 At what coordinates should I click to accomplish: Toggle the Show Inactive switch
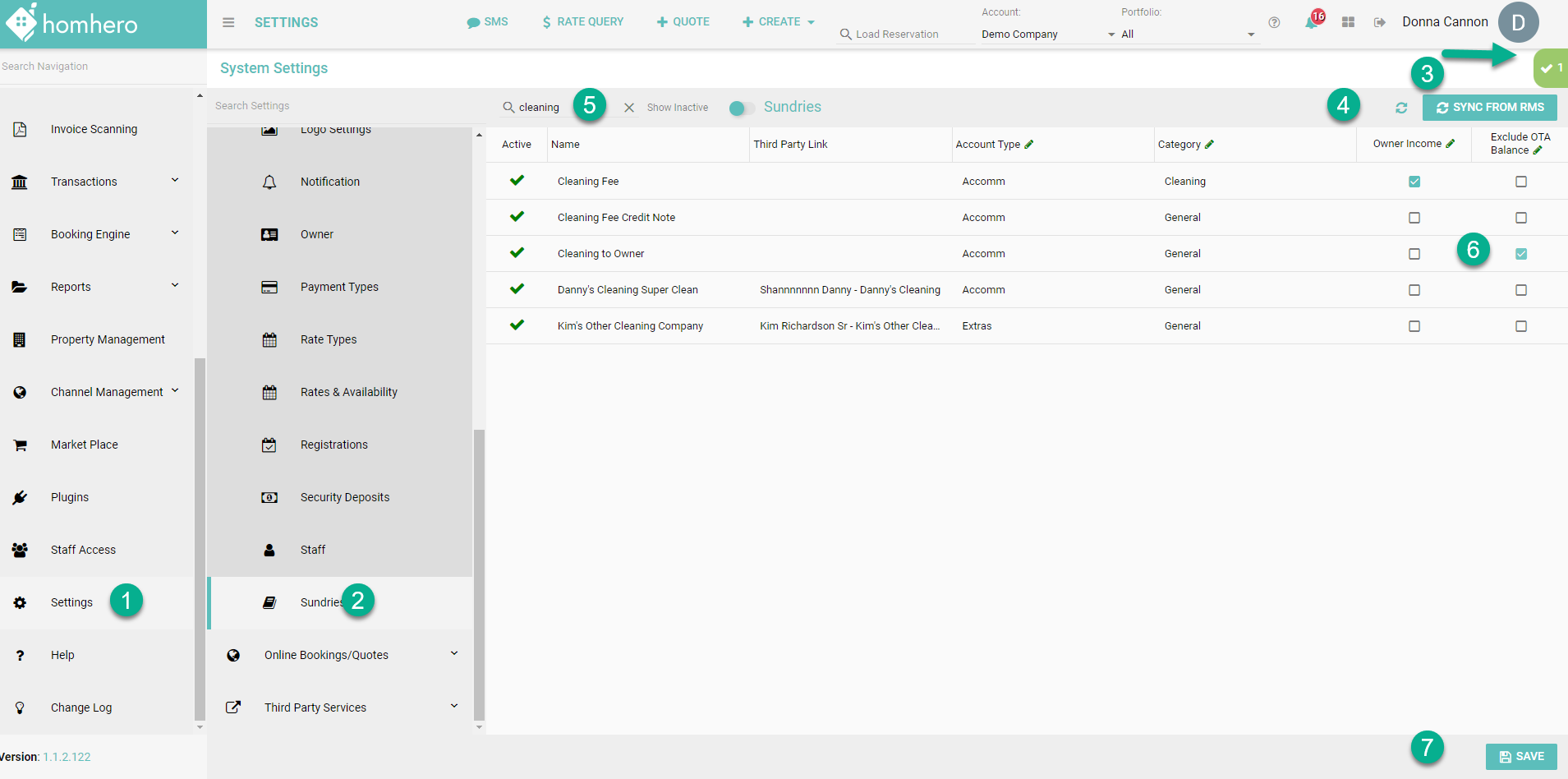click(741, 108)
